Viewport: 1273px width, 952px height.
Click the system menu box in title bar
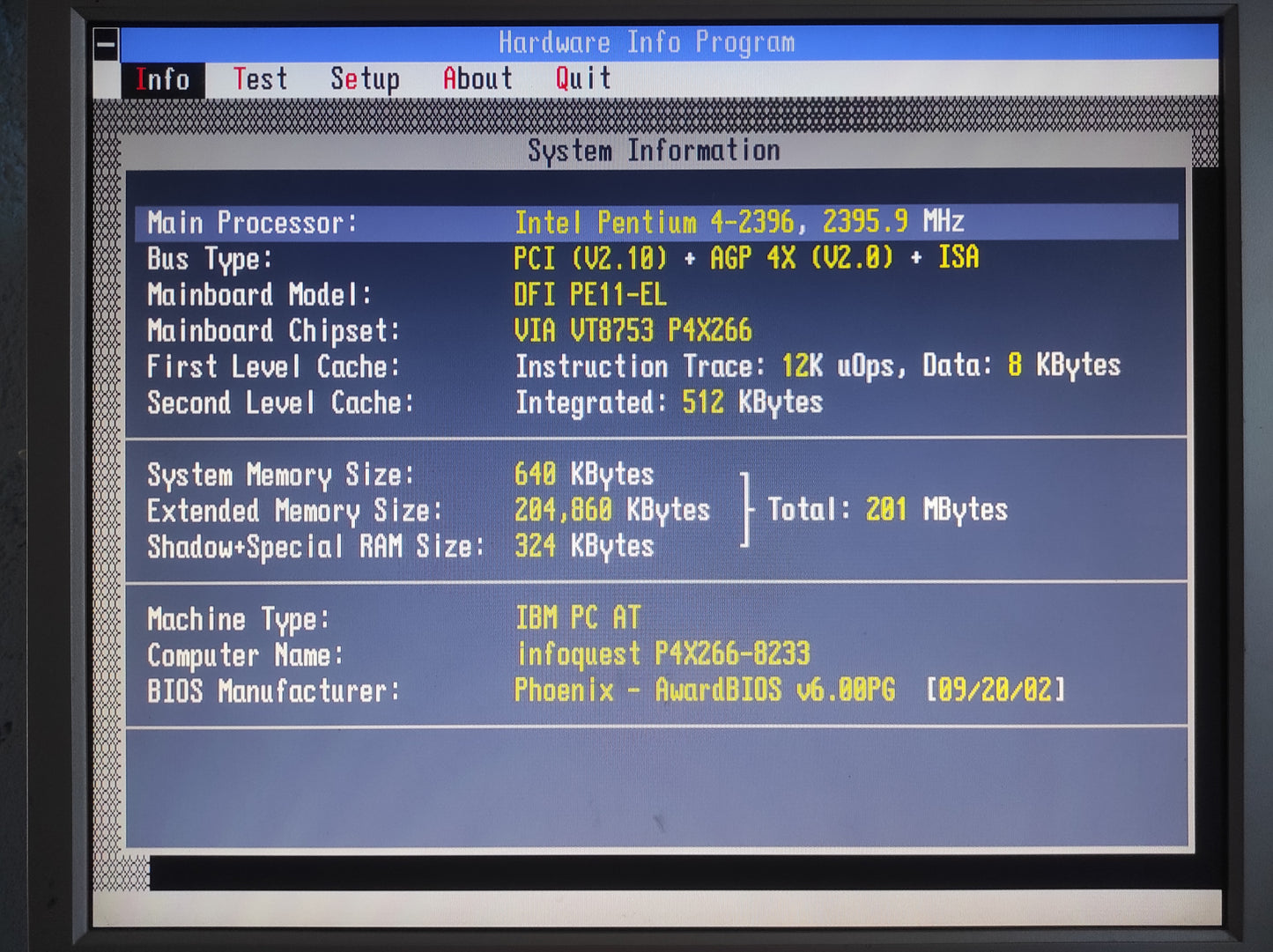pyautogui.click(x=106, y=44)
